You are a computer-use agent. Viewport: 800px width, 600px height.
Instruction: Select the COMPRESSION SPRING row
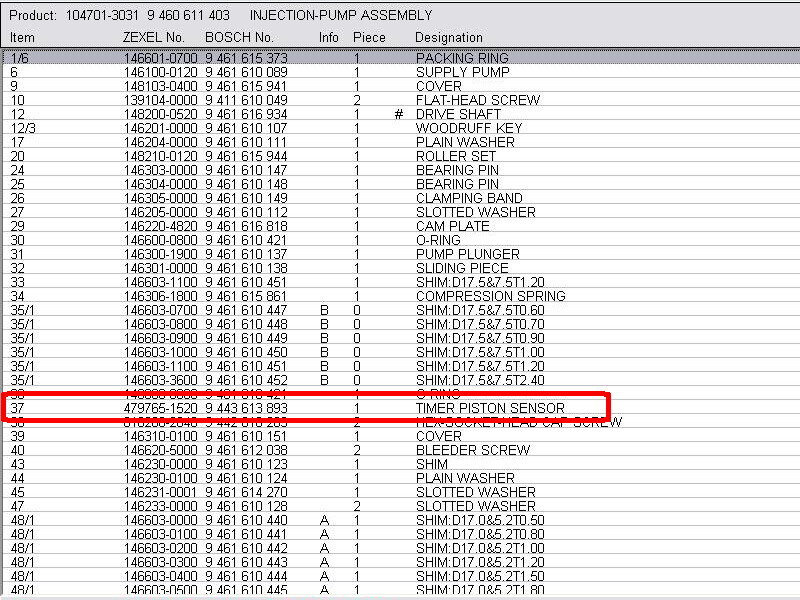tap(401, 296)
